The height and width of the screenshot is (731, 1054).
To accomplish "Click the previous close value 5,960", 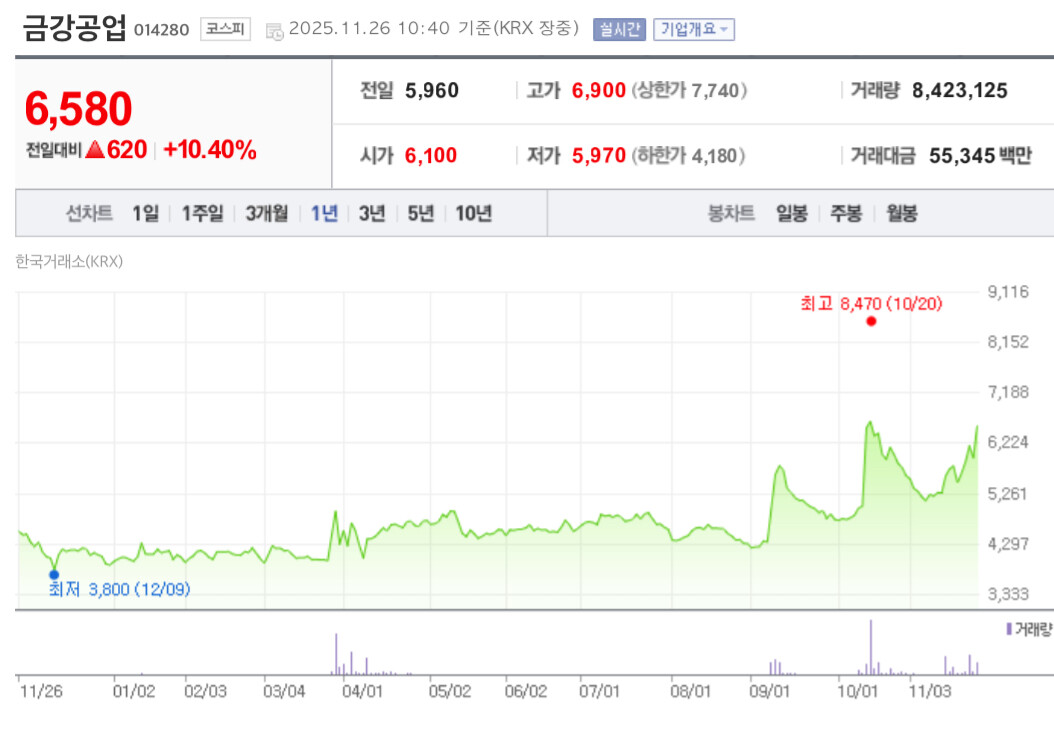I will [432, 91].
